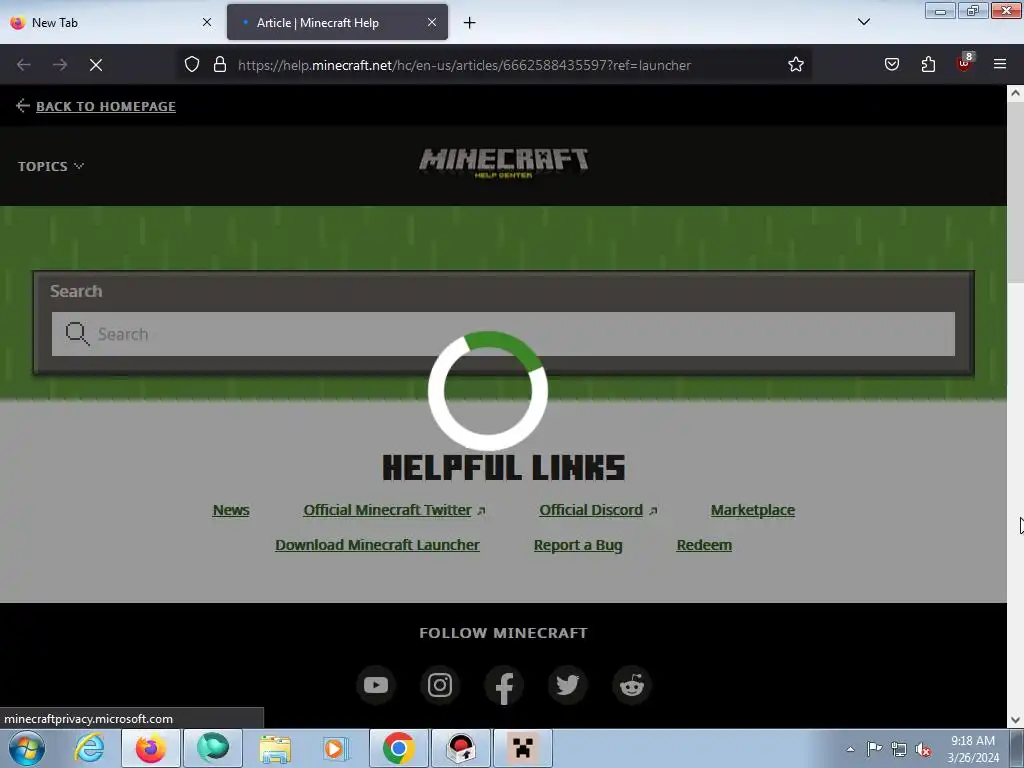Open Minecraft Instagram icon
Viewport: 1024px width, 768px height.
440,685
